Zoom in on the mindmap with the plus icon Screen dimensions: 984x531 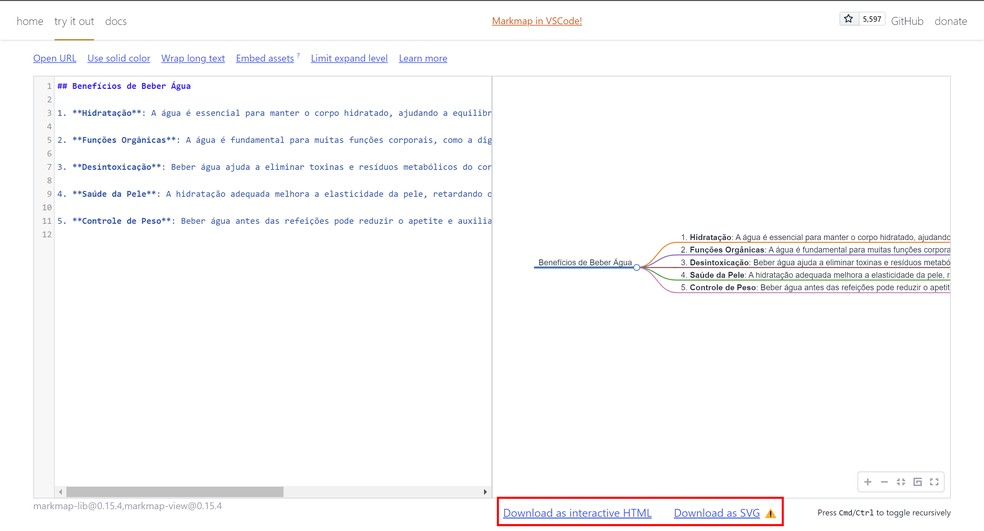click(x=867, y=482)
